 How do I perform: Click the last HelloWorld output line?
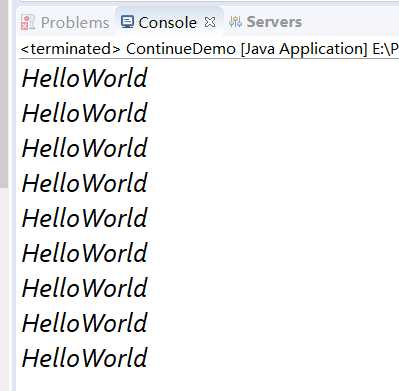(x=85, y=358)
